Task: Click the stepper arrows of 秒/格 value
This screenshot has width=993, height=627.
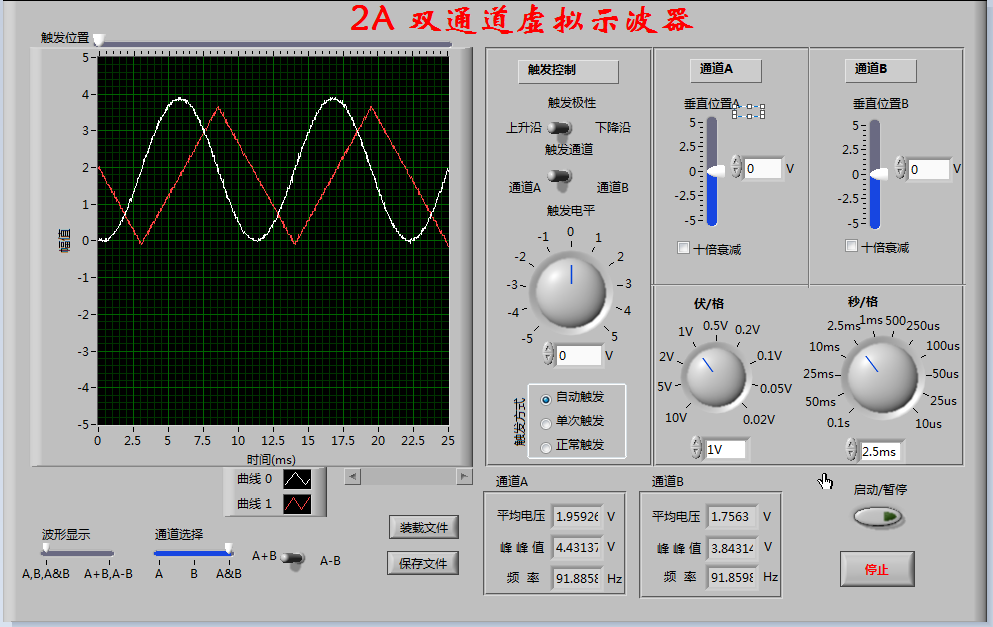Action: pos(852,449)
